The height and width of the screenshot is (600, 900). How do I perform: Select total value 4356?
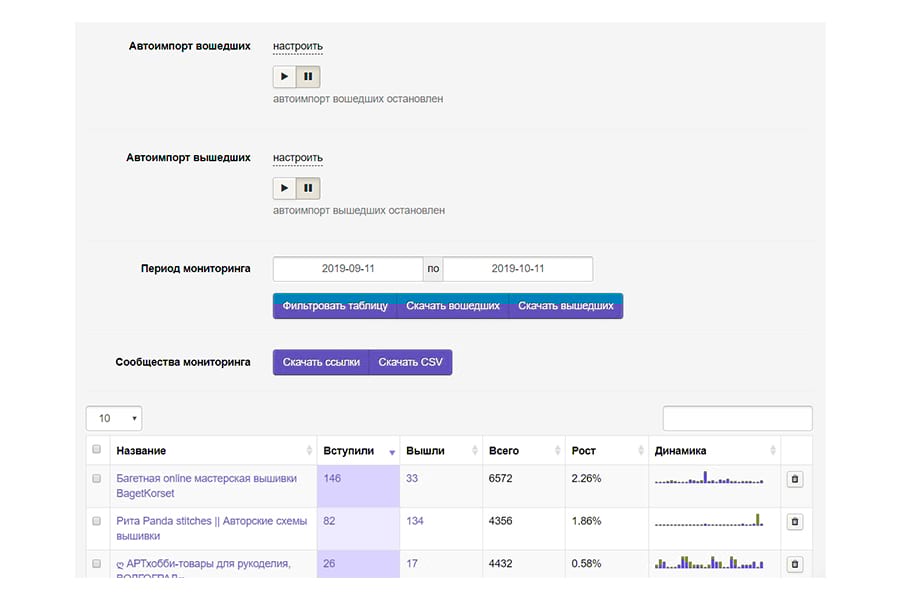point(501,521)
